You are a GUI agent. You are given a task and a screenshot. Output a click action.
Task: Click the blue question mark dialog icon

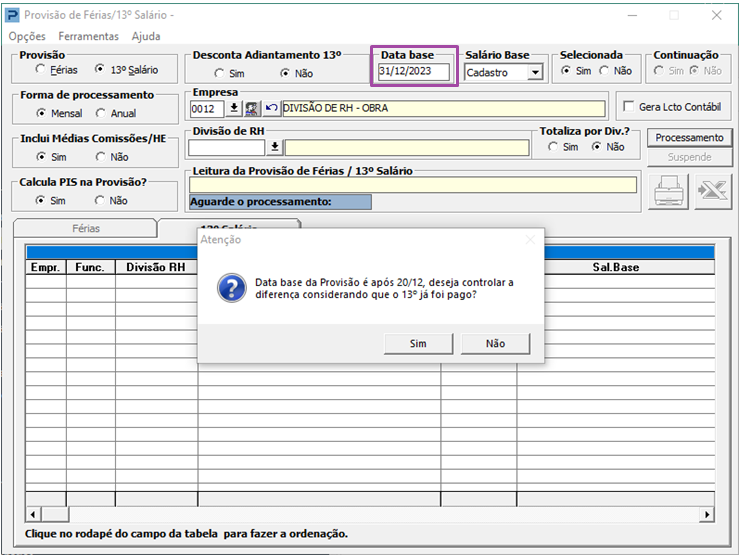click(x=231, y=289)
